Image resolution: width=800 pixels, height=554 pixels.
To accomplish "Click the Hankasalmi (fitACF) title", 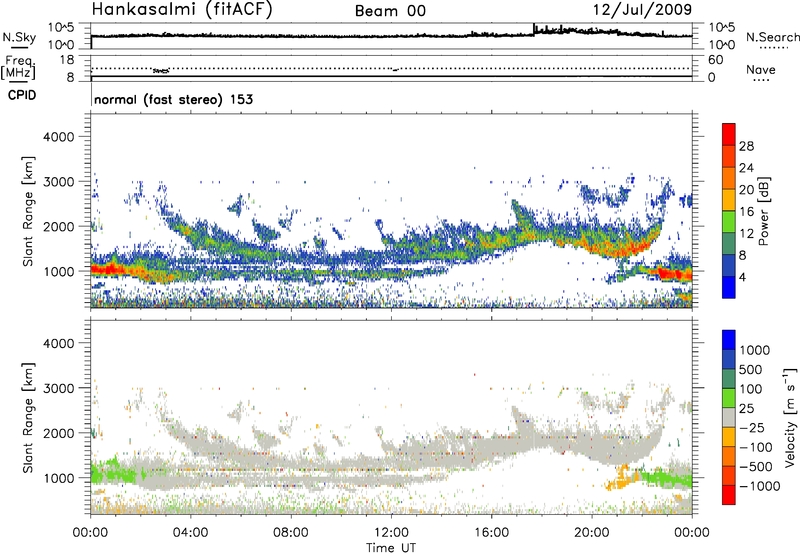I will point(182,9).
